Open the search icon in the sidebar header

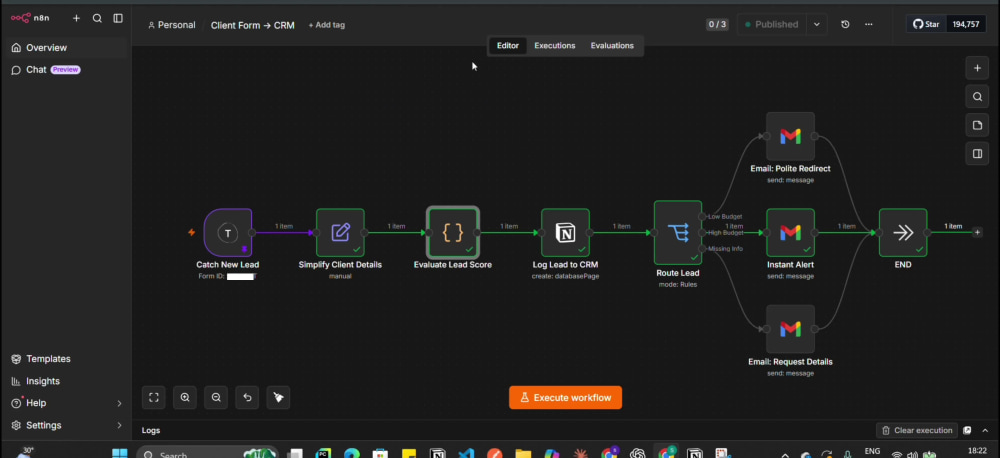[x=97, y=18]
